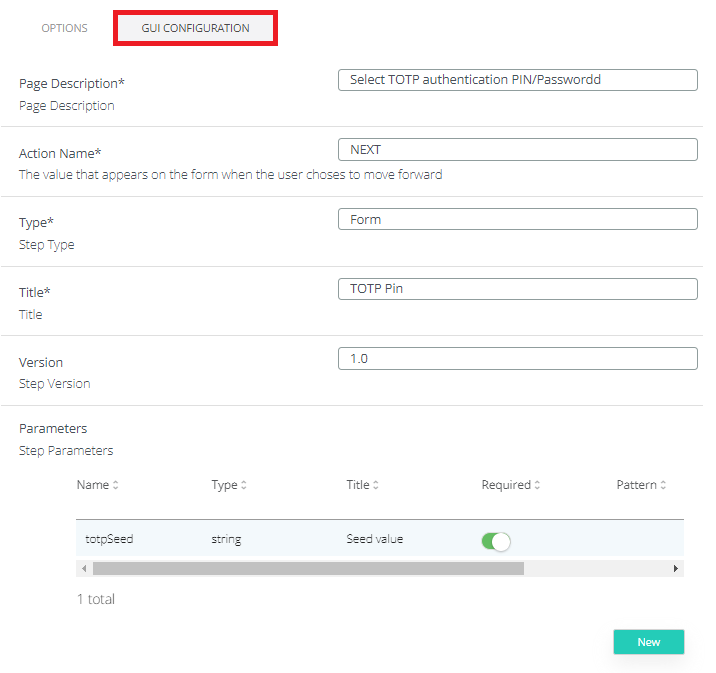716x673 pixels.
Task: Click the Seed value title cell
Action: pyautogui.click(x=375, y=539)
